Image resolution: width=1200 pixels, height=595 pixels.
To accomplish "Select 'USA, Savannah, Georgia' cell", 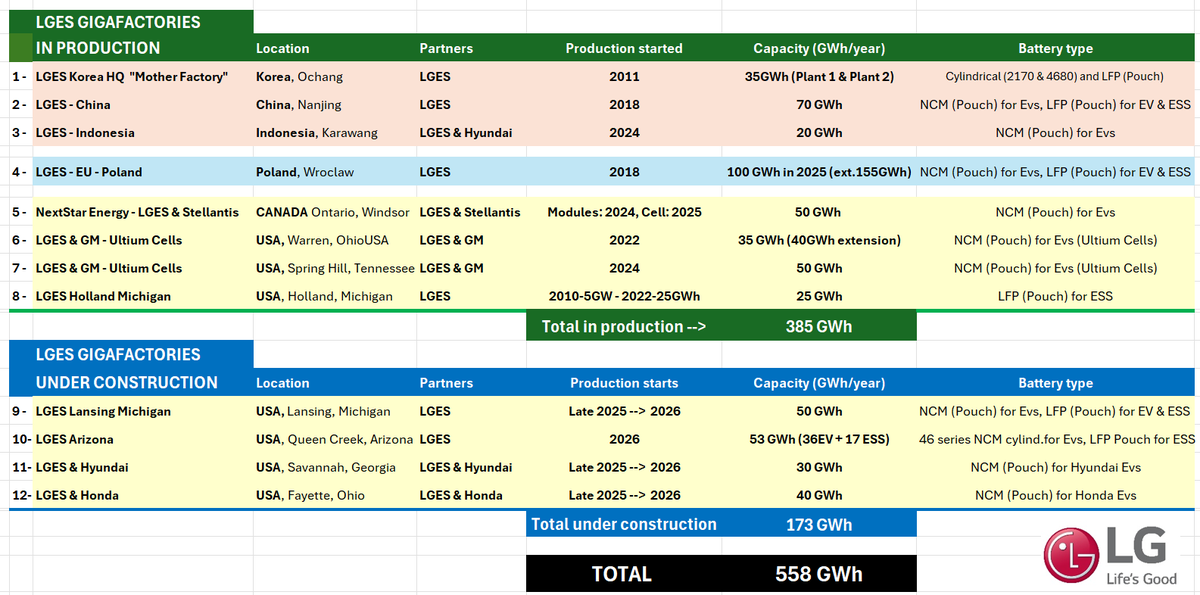I will [x=335, y=467].
